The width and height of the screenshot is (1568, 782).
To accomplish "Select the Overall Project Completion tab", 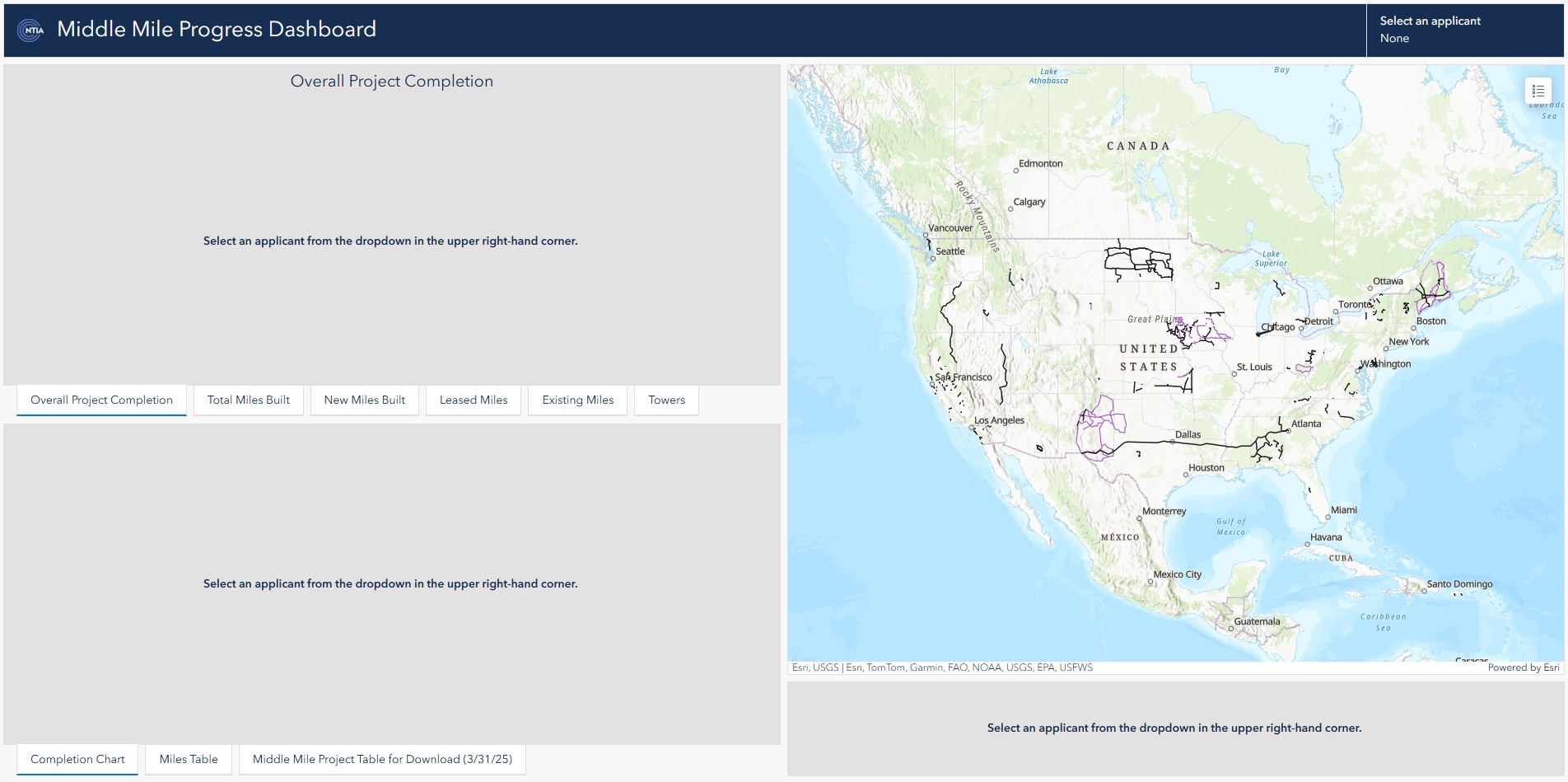I will (100, 400).
